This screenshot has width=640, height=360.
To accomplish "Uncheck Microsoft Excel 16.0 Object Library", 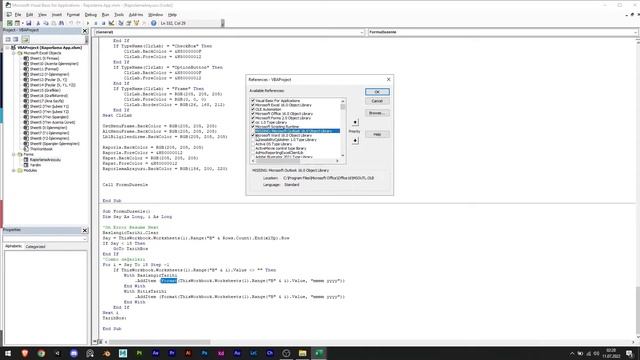I will click(x=253, y=105).
